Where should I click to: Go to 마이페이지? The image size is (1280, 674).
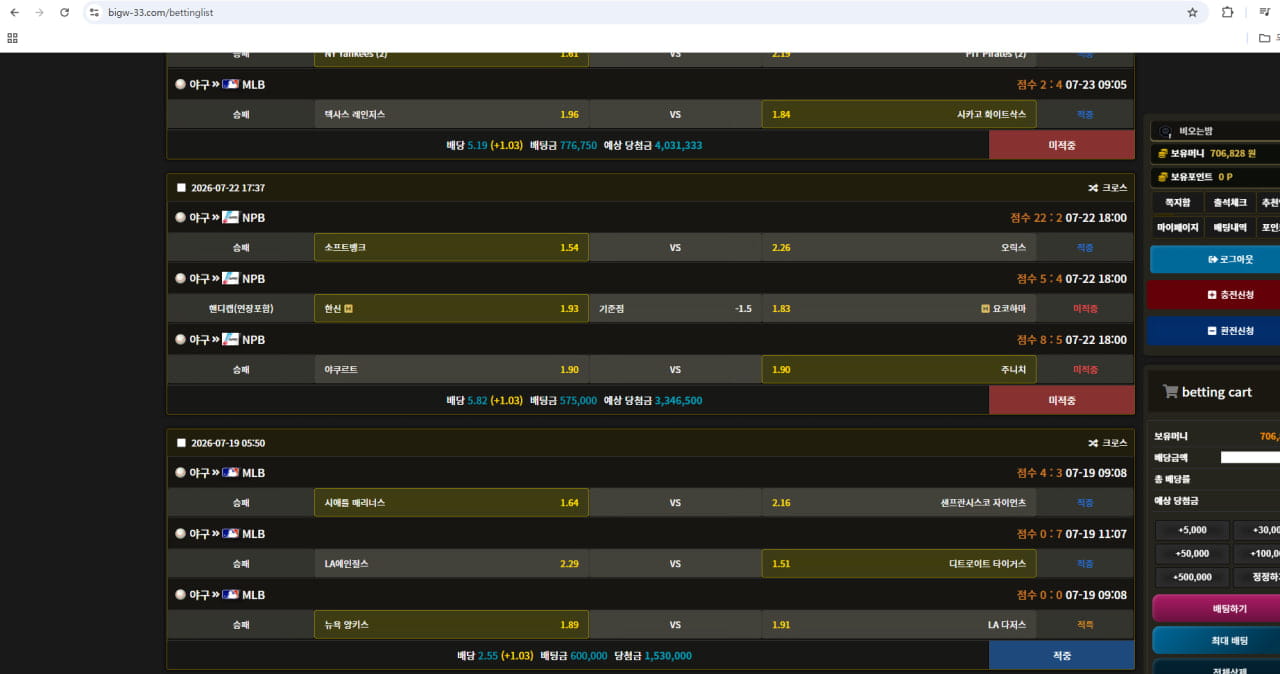[x=1177, y=227]
